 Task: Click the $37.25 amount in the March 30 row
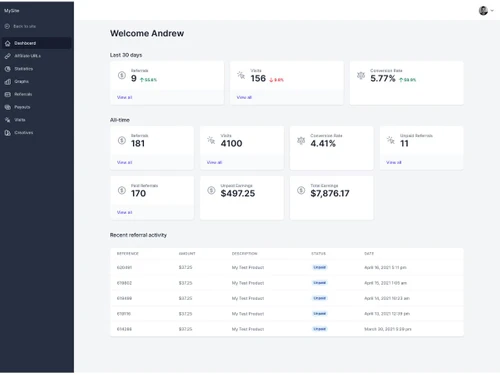[185, 329]
